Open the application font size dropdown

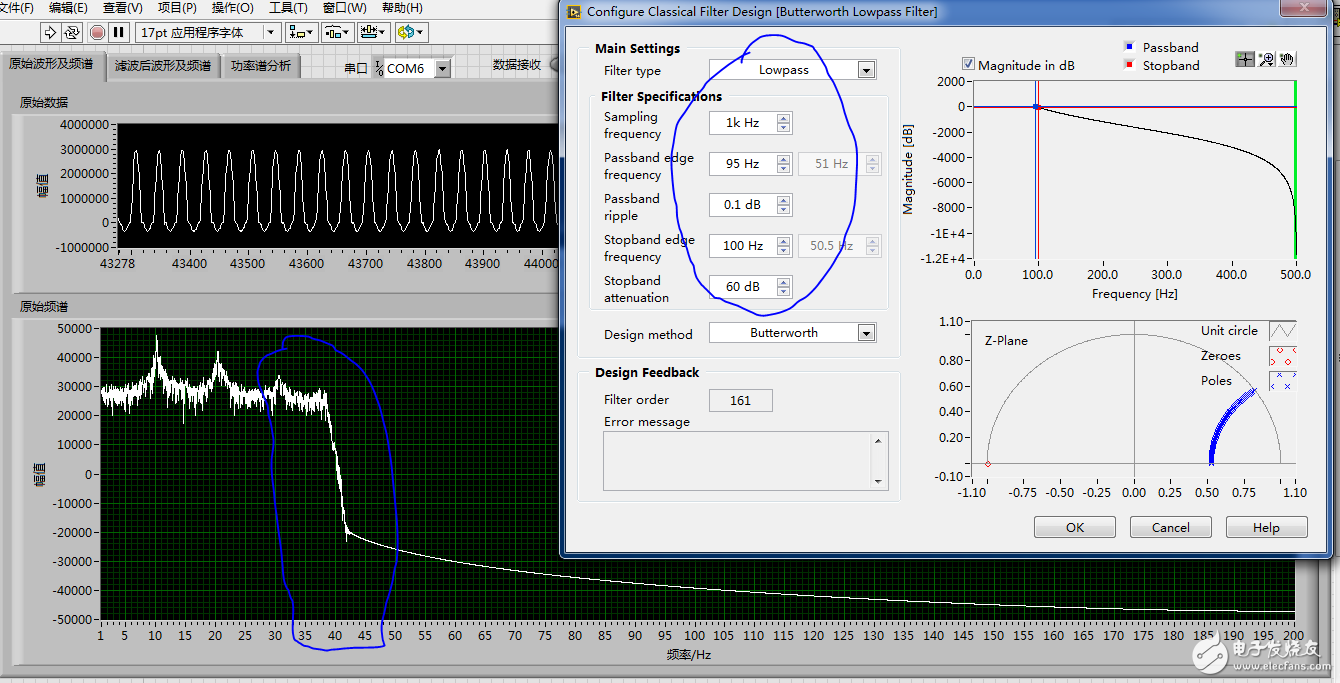[271, 32]
